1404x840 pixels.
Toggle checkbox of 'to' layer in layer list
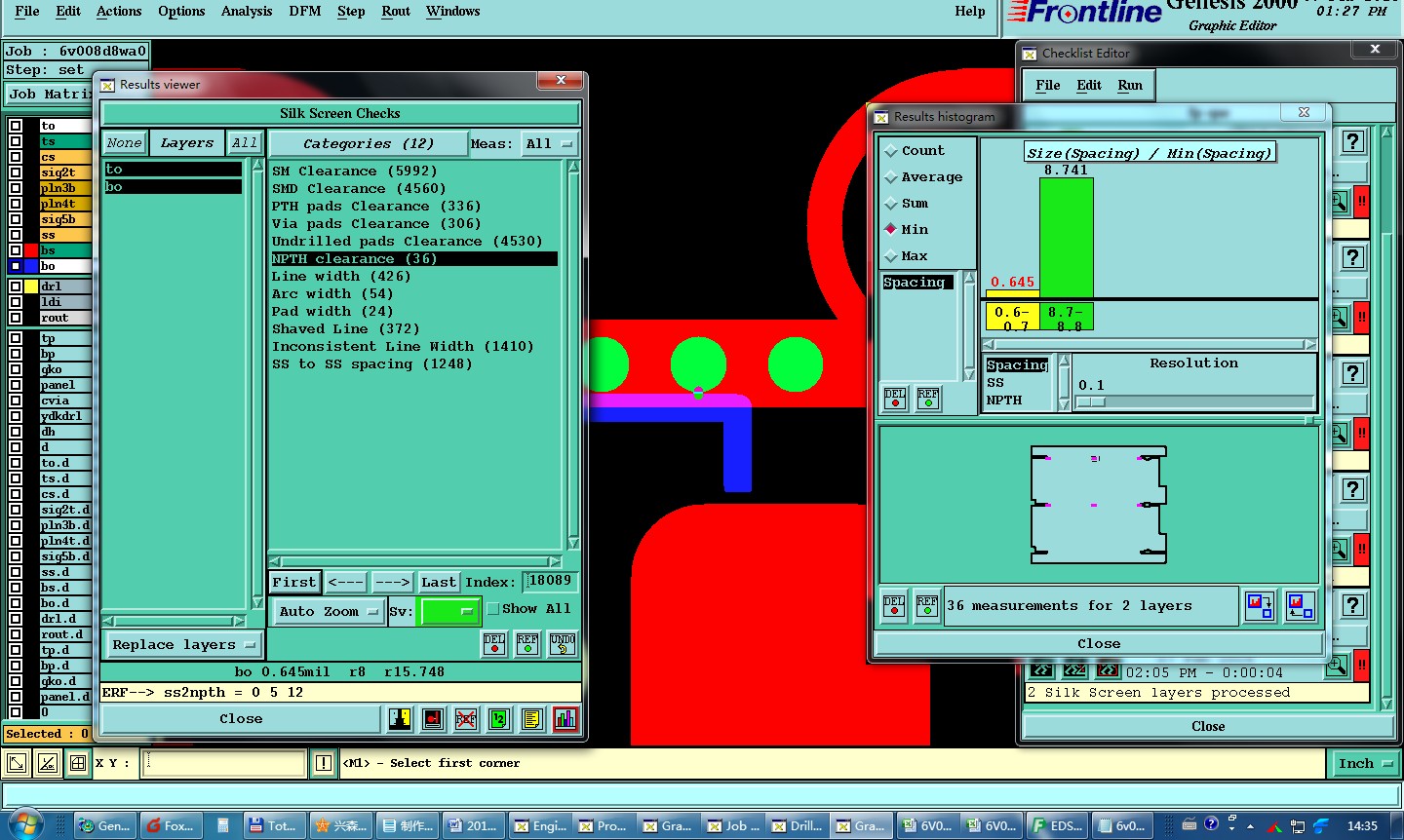pos(16,126)
